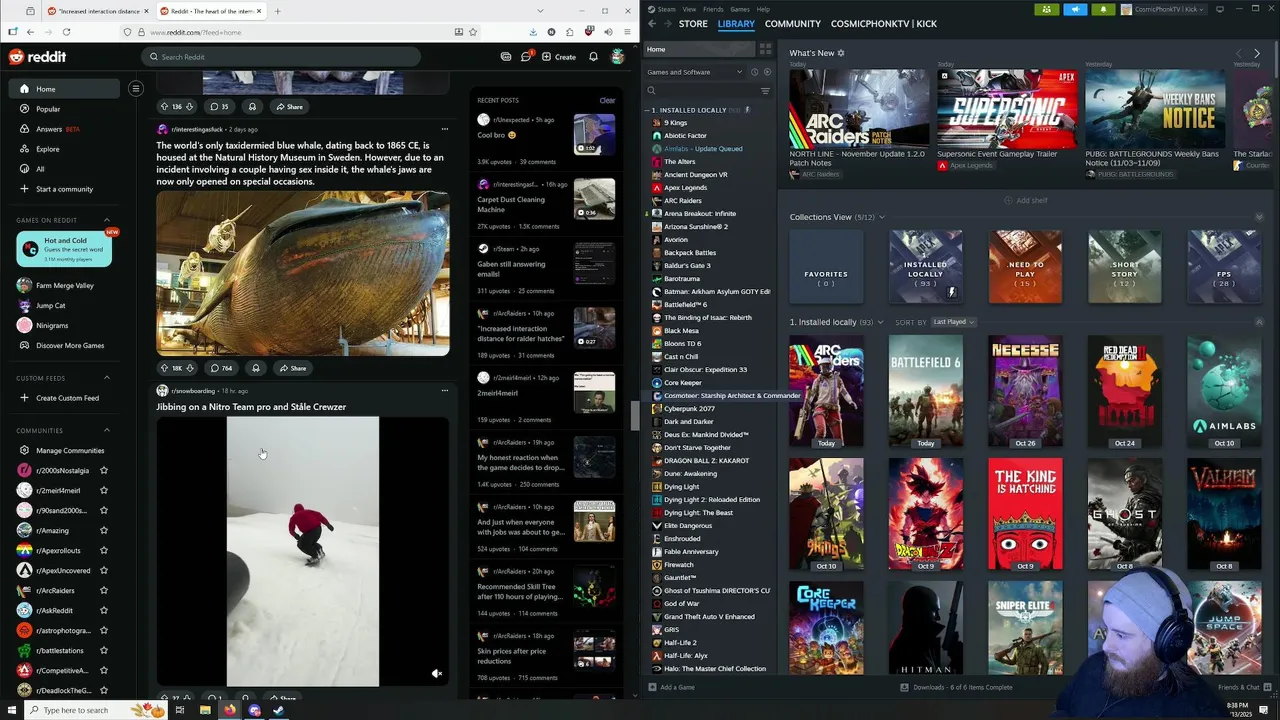
Task: Open comments on whale post showing 764
Action: (222, 368)
